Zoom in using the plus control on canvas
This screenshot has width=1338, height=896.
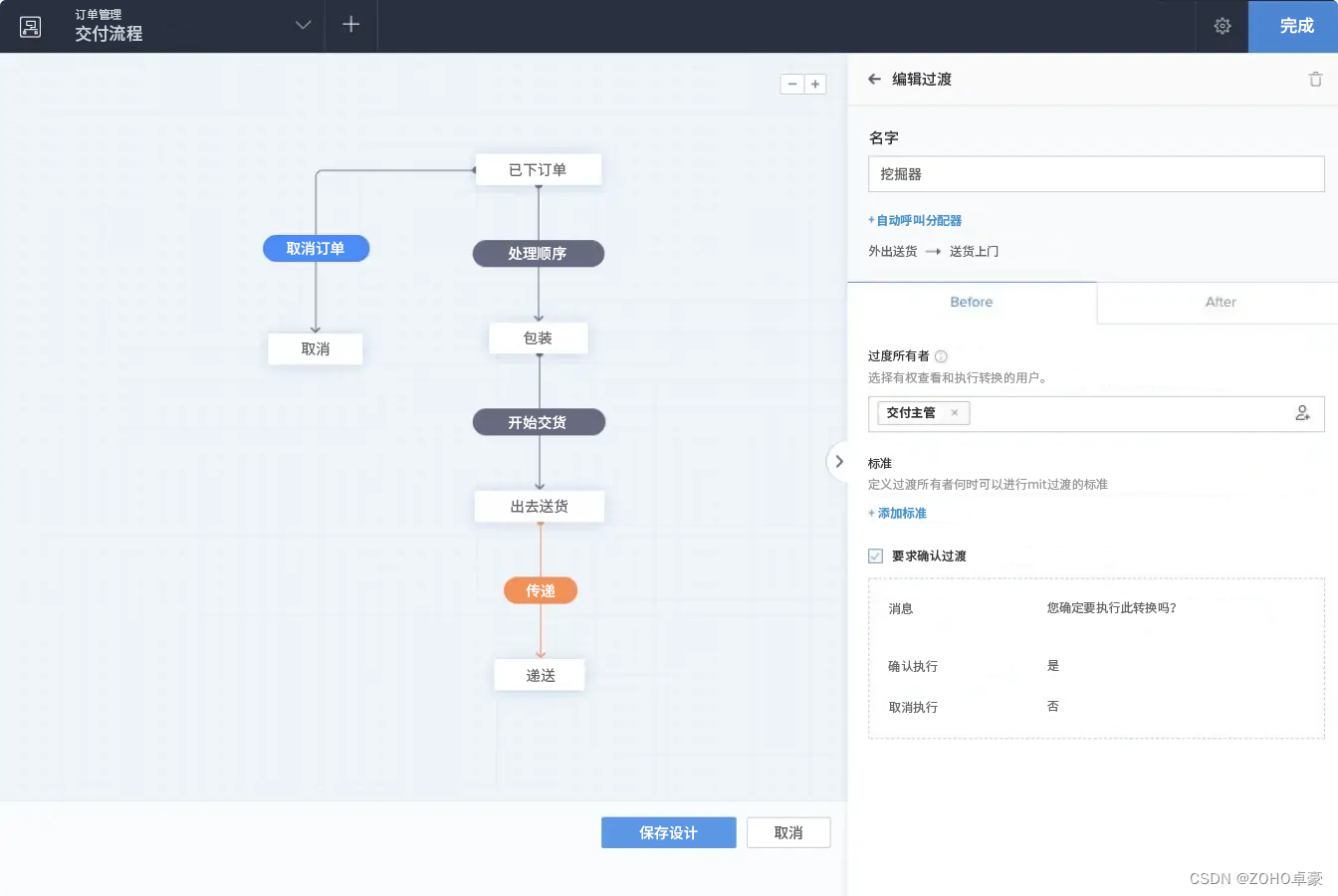pyautogui.click(x=815, y=84)
